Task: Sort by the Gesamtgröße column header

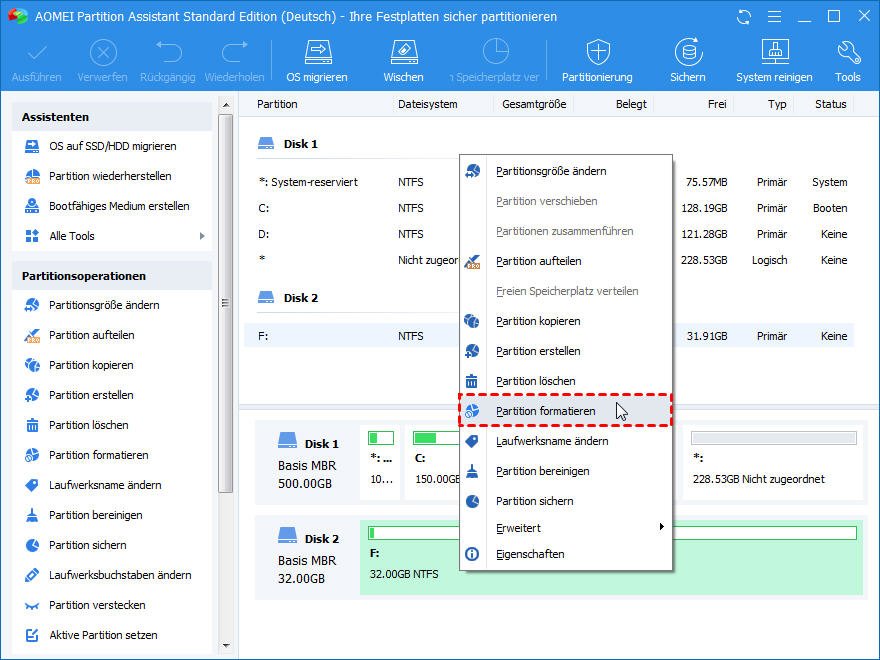Action: coord(534,104)
